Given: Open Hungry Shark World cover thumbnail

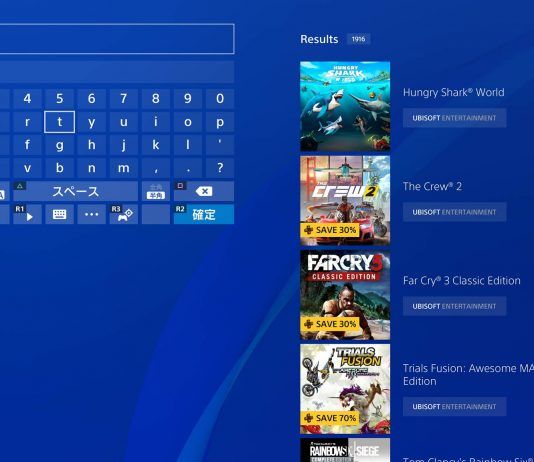Looking at the screenshot, I should (345, 106).
